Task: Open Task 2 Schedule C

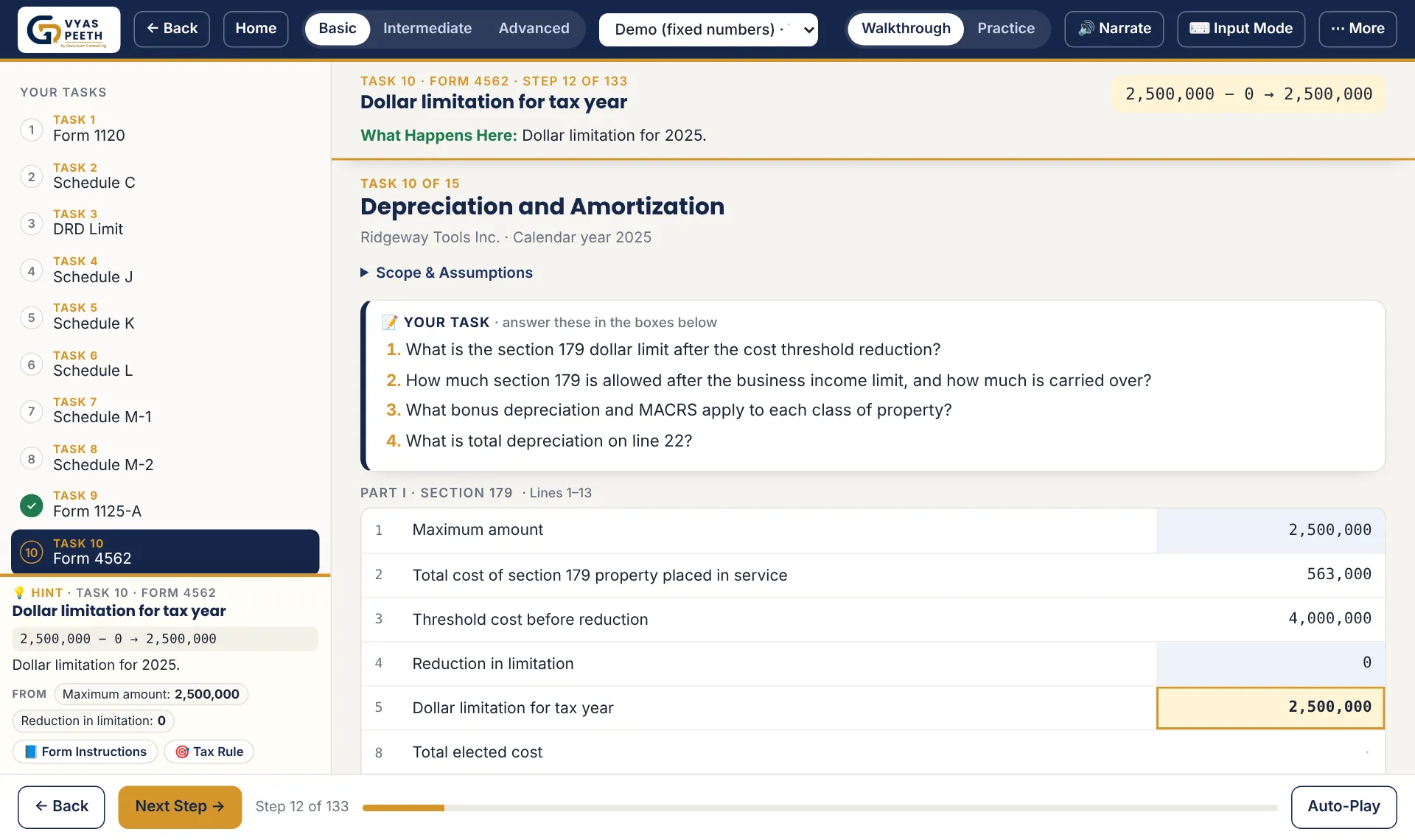Action: tap(165, 176)
